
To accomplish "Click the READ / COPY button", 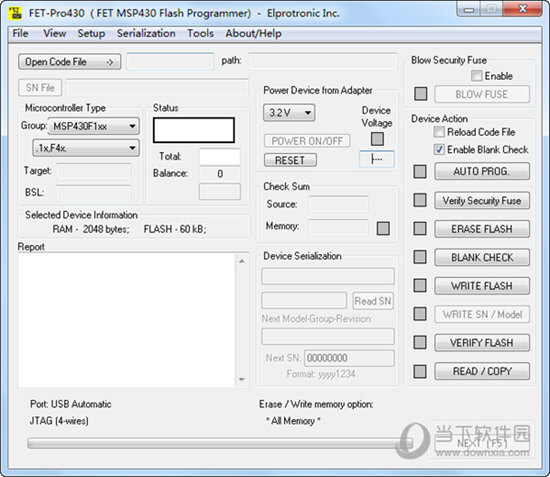I will tap(482, 371).
